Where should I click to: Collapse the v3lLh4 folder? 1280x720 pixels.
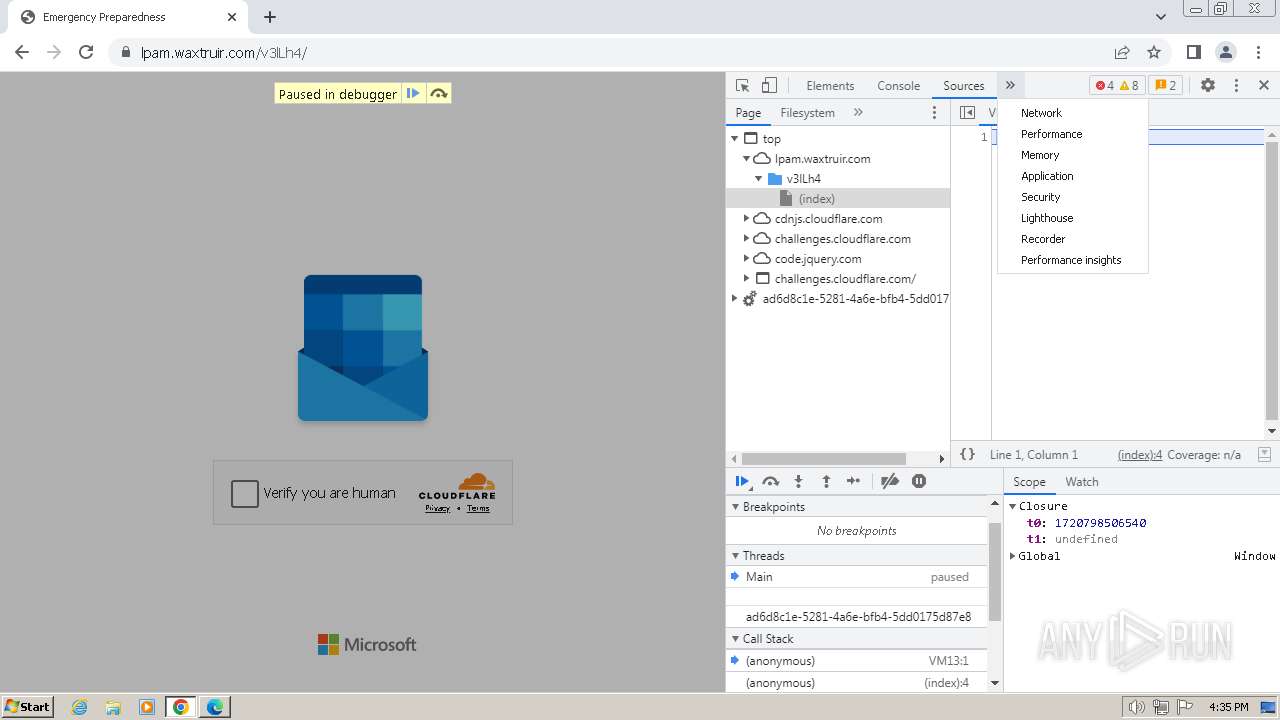pyautogui.click(x=759, y=179)
